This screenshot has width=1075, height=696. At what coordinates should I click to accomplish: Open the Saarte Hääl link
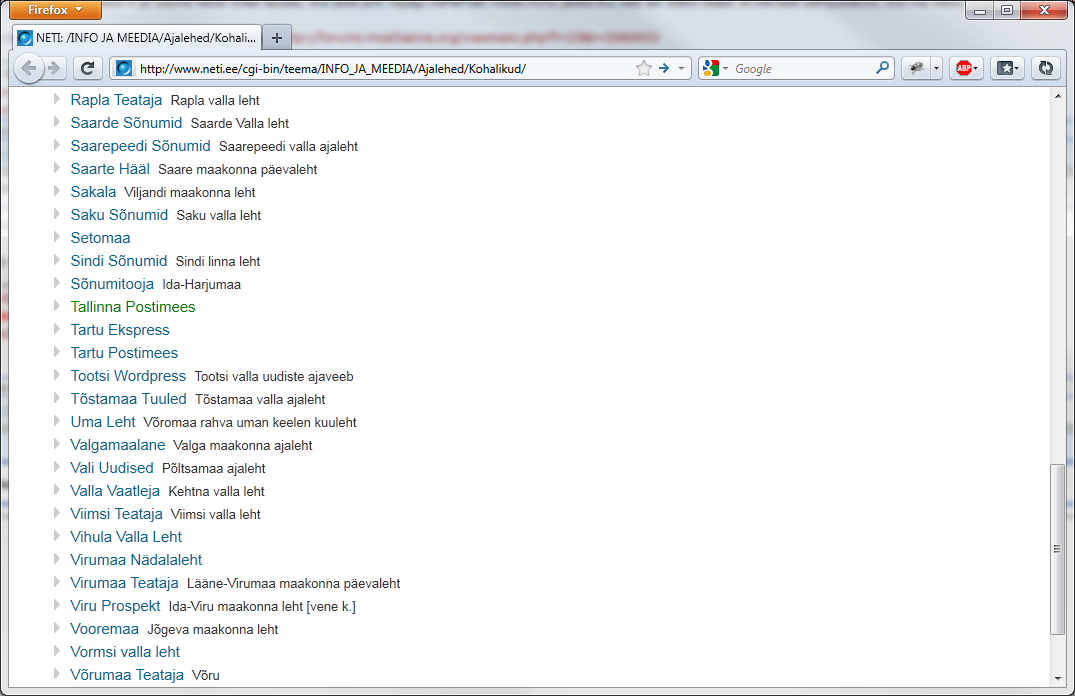[110, 169]
